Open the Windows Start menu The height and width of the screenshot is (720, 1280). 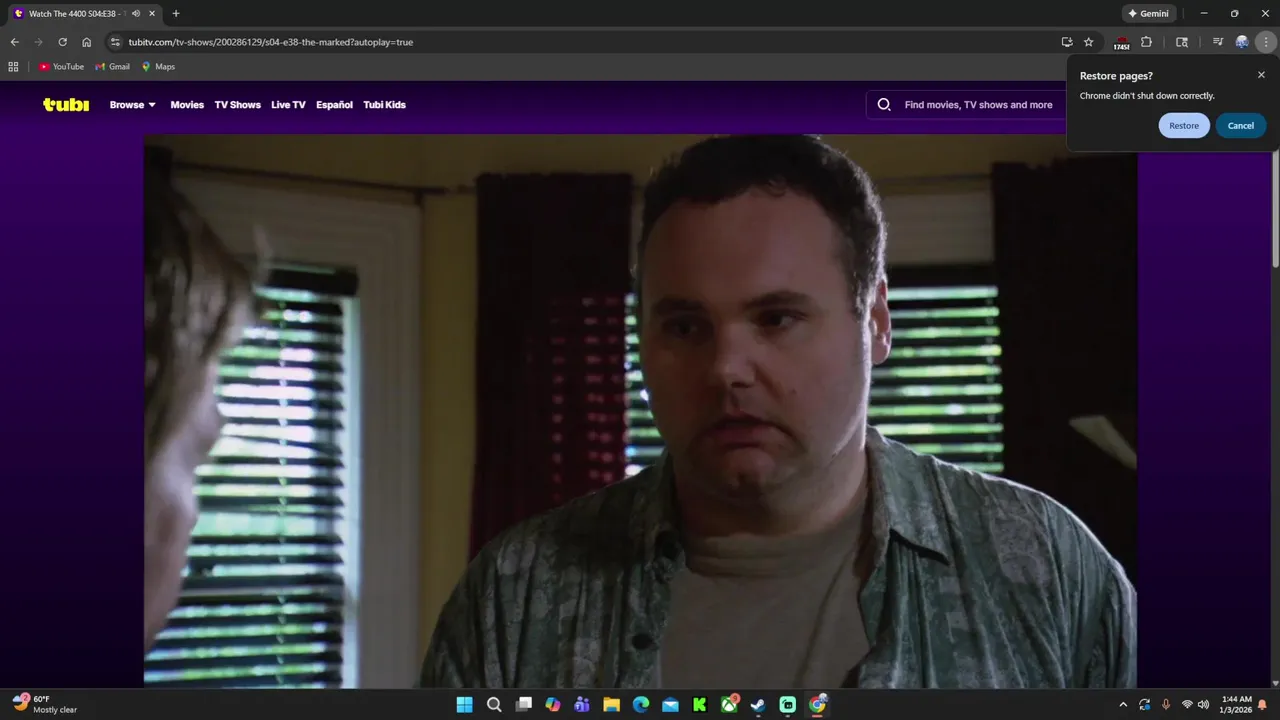(465, 705)
